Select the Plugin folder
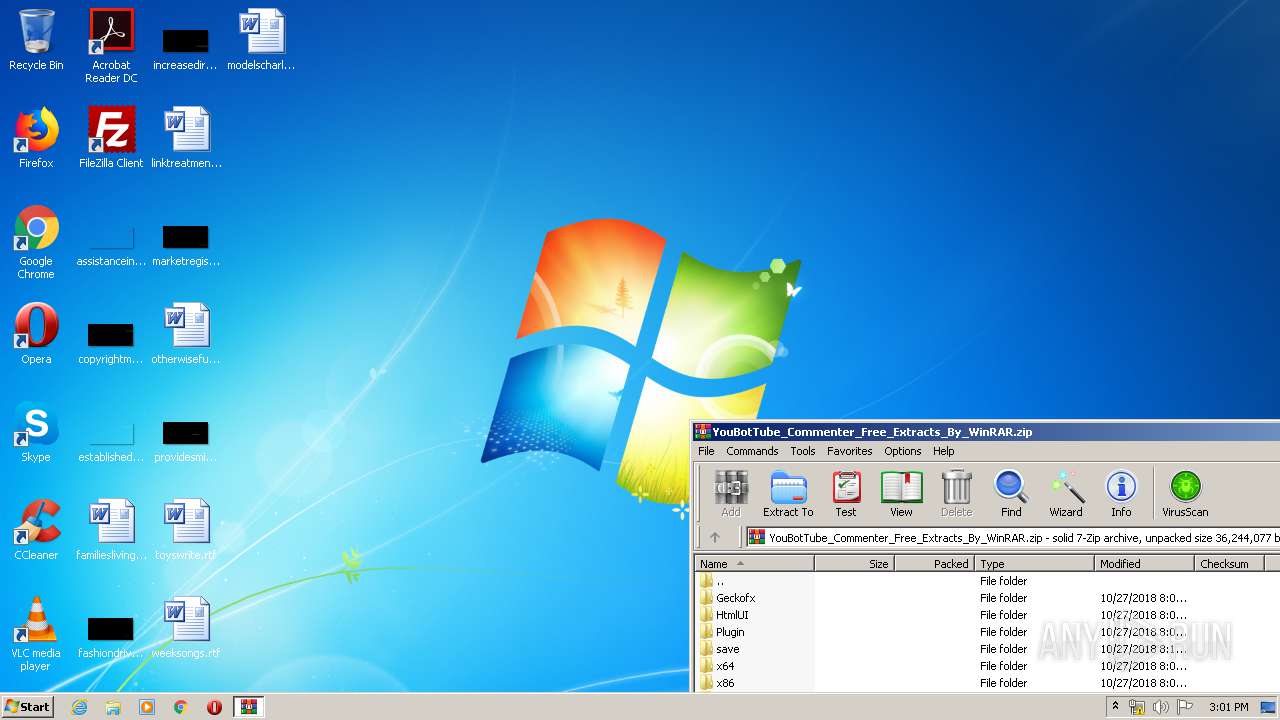 click(987, 632)
